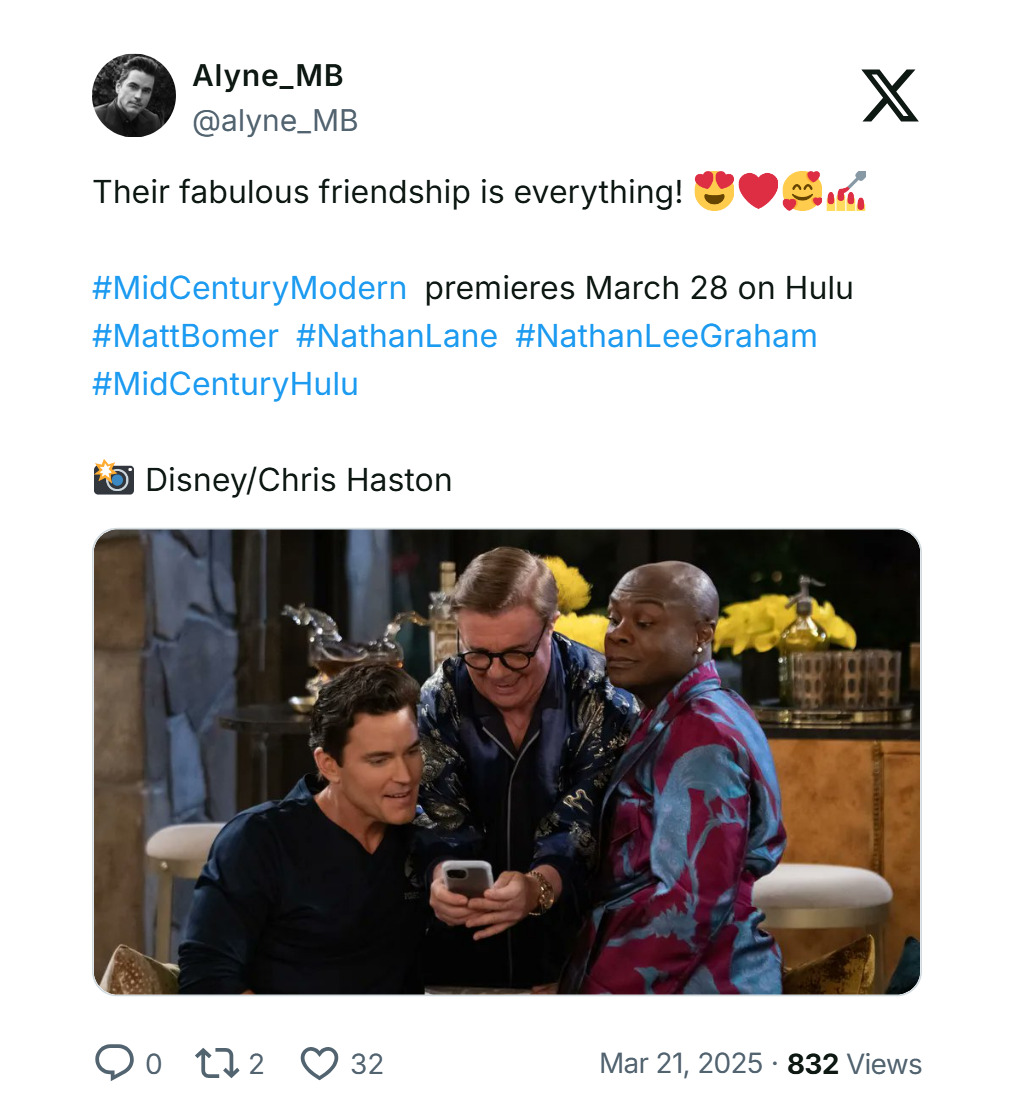Click the Alyne_MB display name
The width and height of the screenshot is (1010, 1120).
point(267,75)
